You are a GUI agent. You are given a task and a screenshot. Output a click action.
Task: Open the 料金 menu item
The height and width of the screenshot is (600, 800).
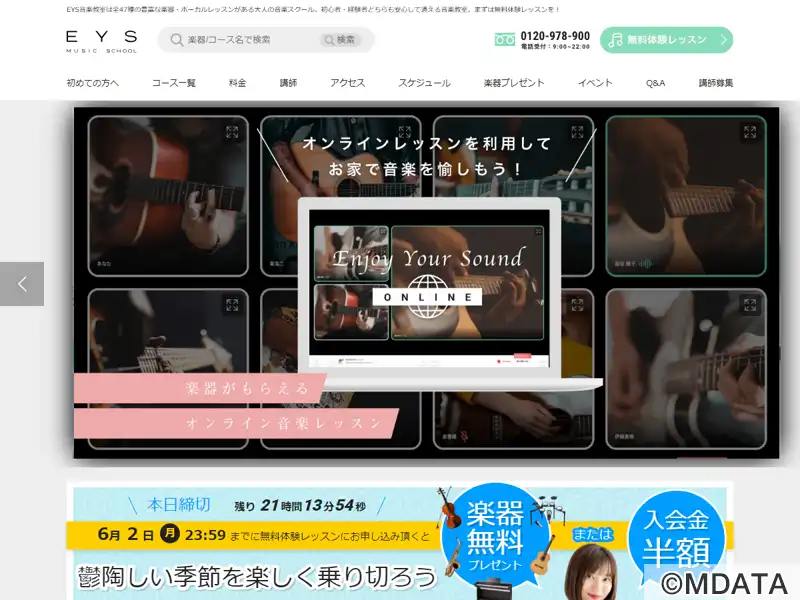[x=237, y=83]
